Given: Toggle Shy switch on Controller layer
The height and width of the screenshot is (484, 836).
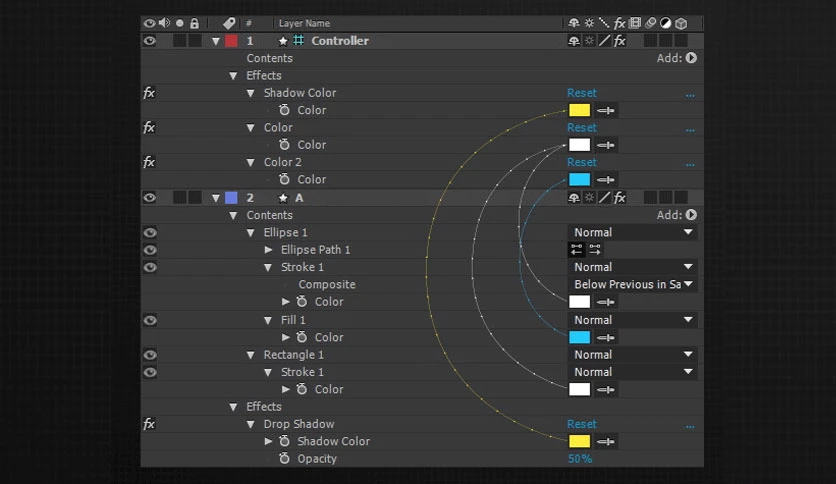Looking at the screenshot, I should click(574, 41).
